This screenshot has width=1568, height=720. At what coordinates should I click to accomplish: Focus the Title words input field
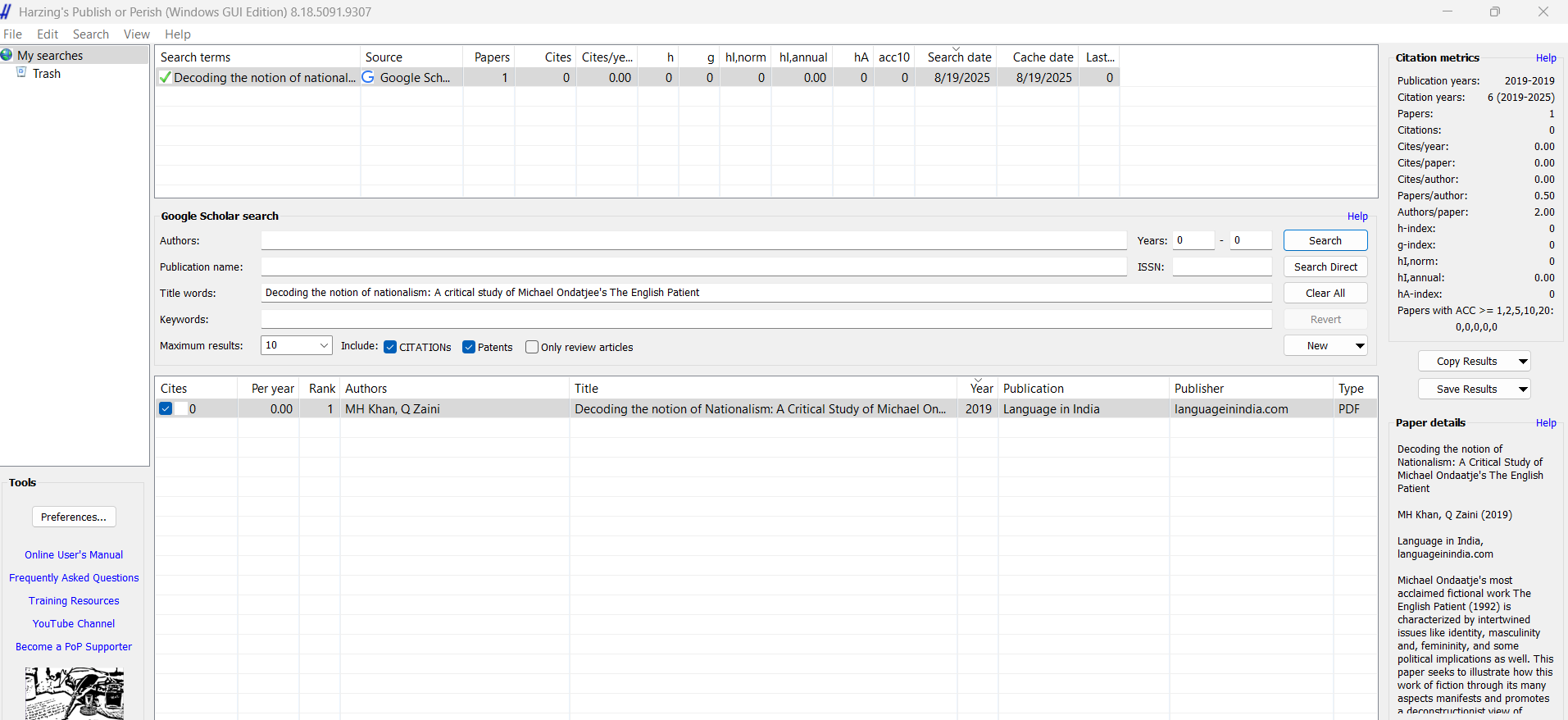tap(766, 293)
